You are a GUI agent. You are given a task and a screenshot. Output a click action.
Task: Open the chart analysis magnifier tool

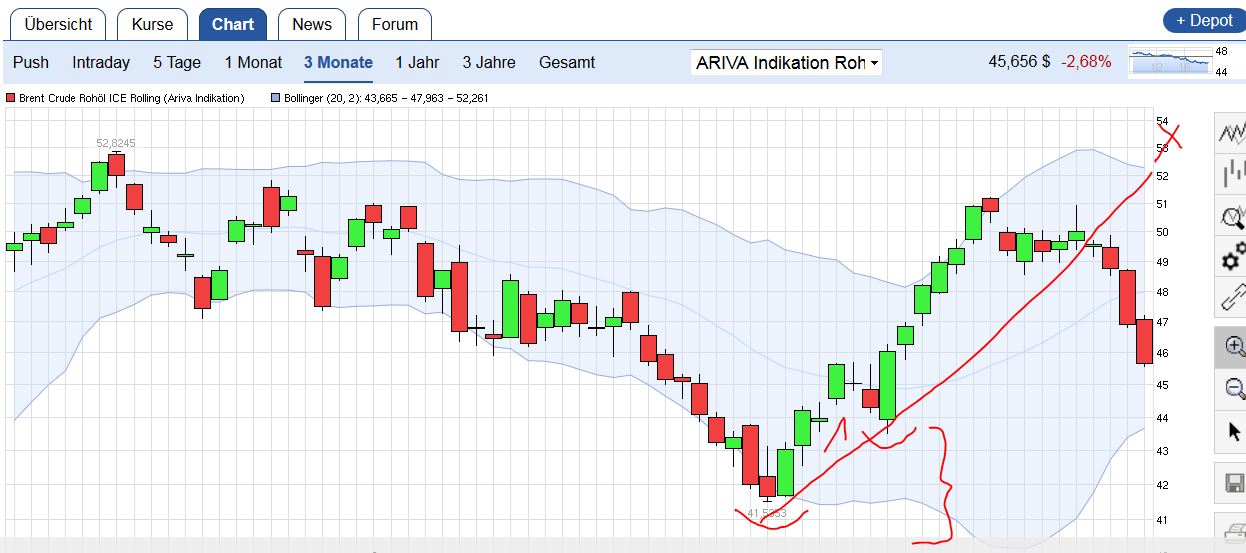1232,215
